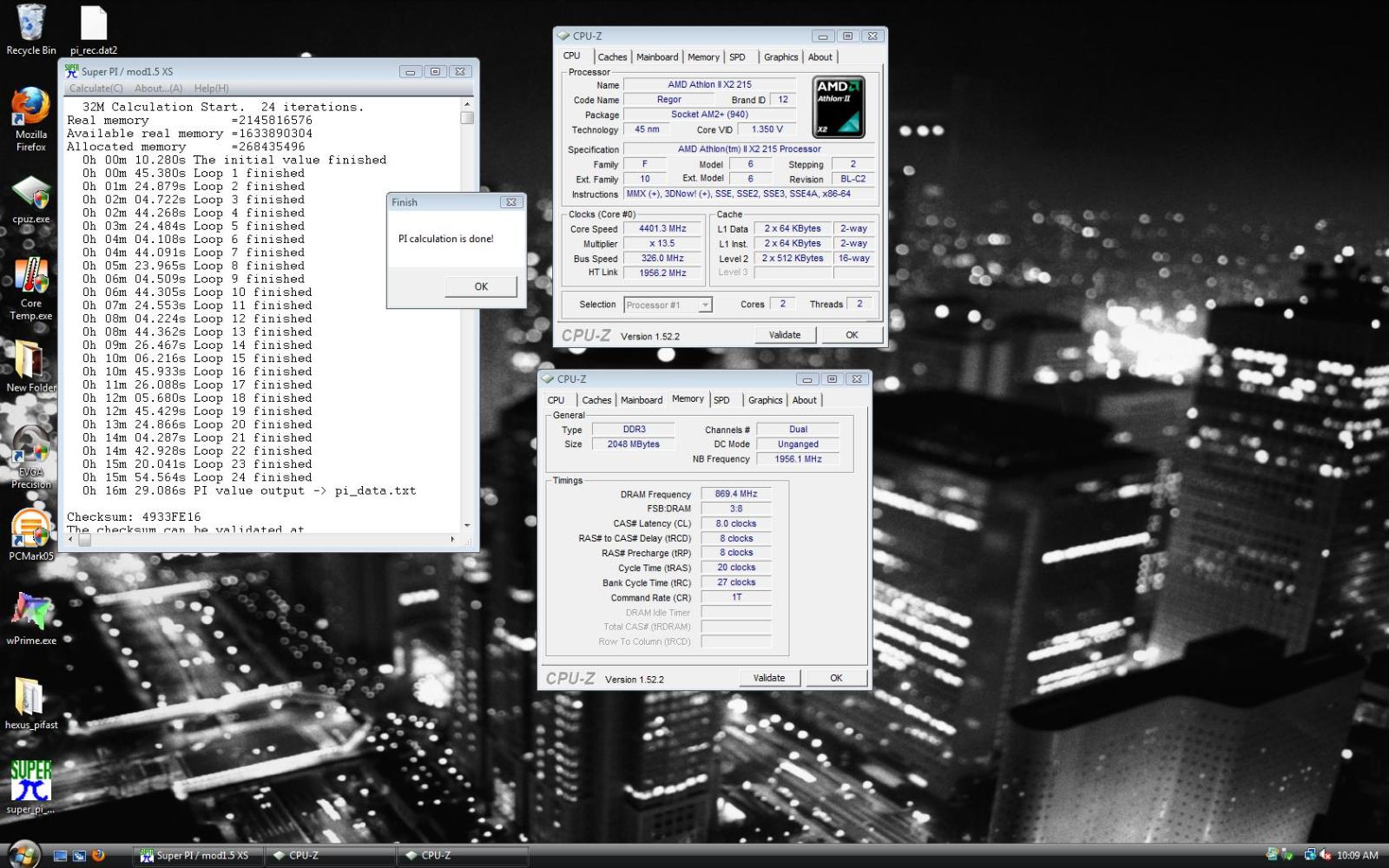1389x868 pixels.
Task: Open the PCMark05 desktop shortcut
Action: pos(30,535)
